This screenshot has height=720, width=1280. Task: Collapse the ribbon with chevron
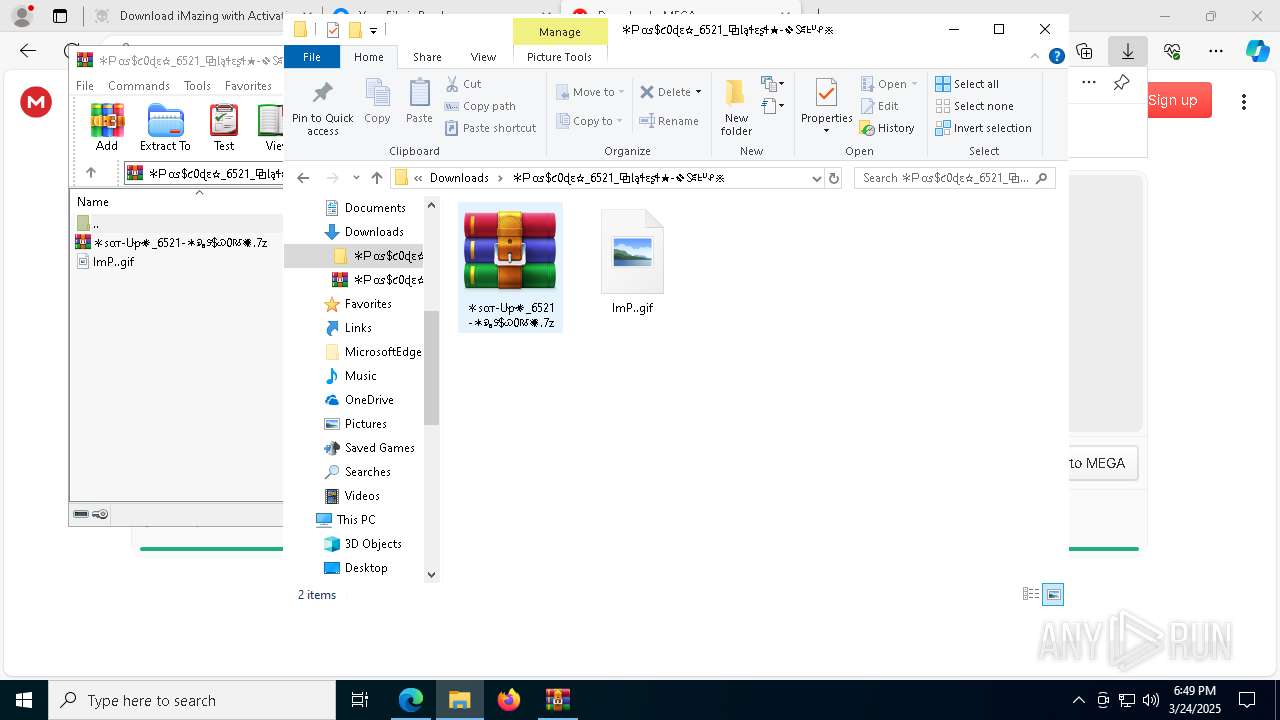[x=1035, y=57]
